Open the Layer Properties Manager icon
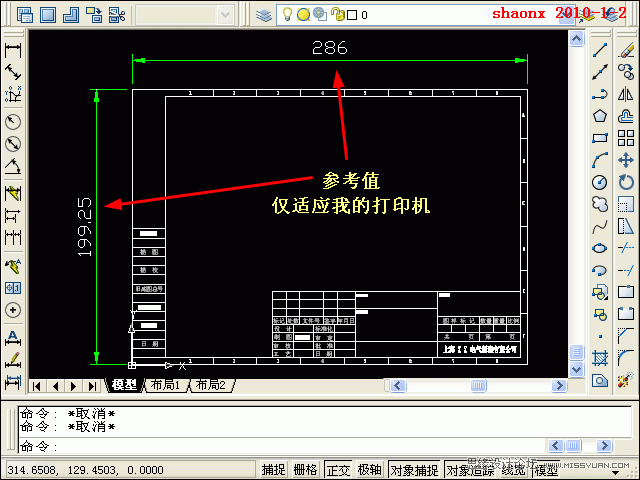The image size is (640, 480). [265, 15]
